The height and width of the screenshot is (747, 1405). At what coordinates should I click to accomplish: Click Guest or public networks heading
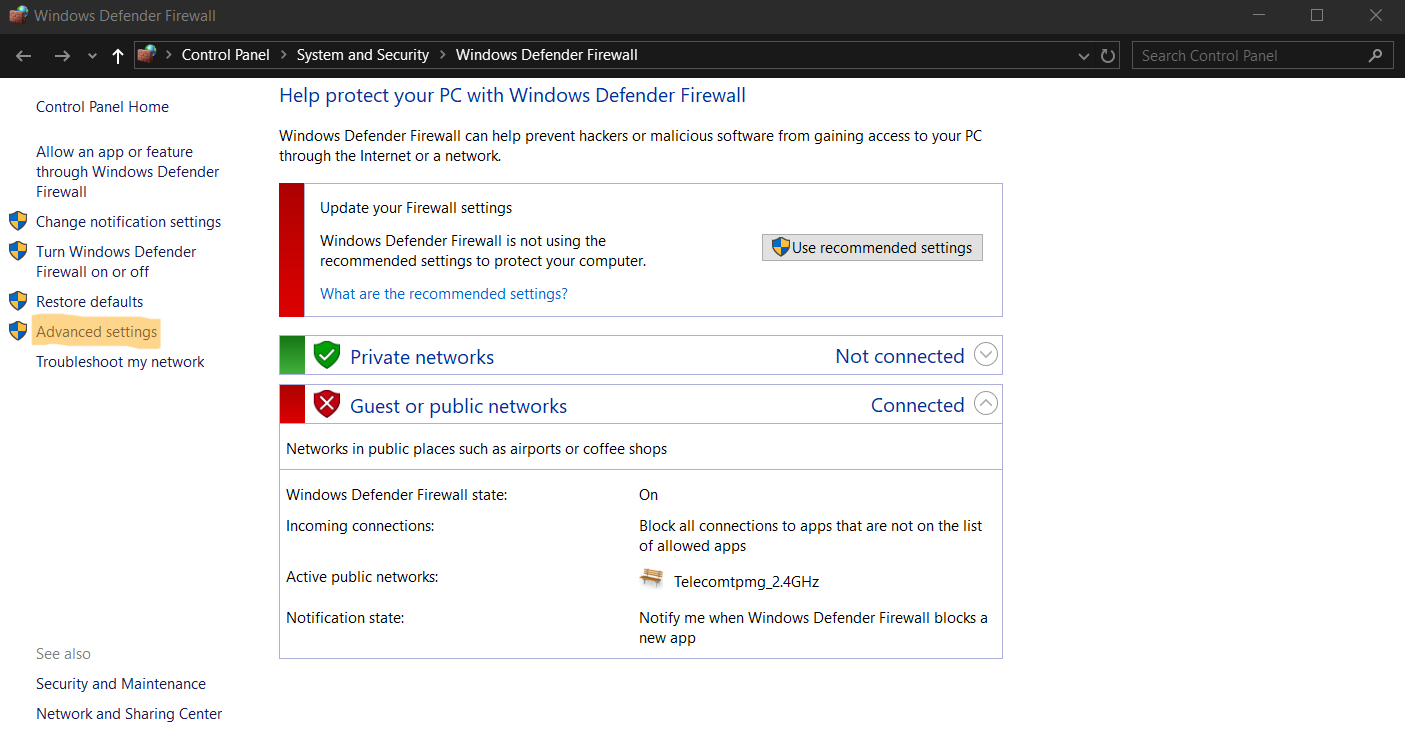coord(458,406)
